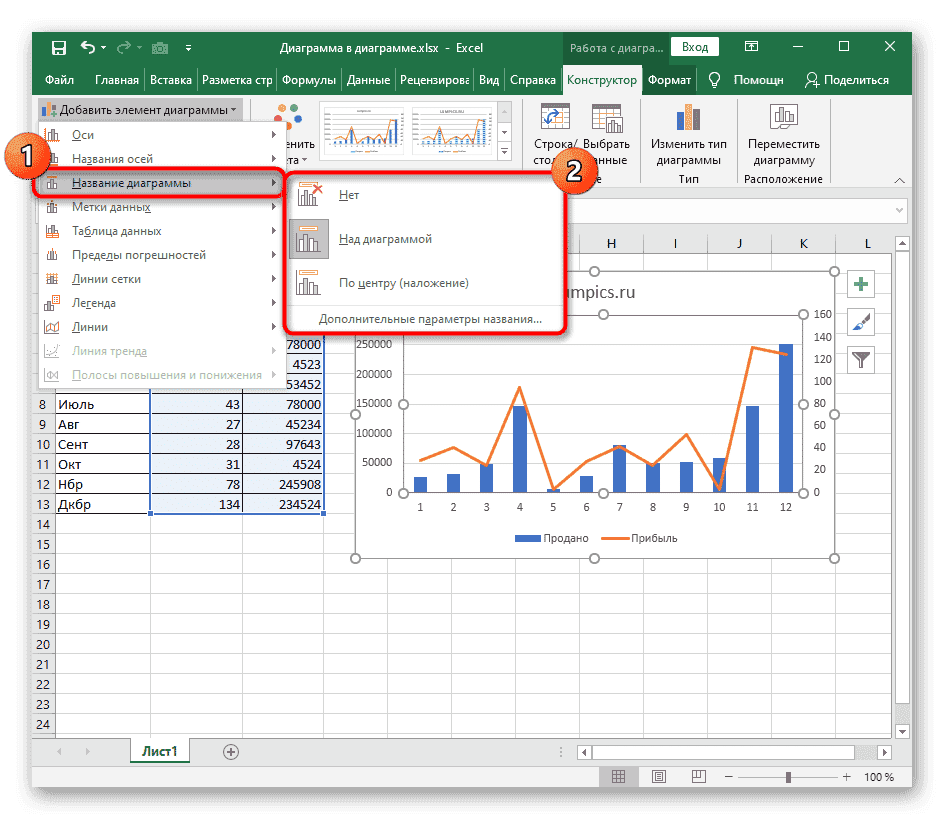Expand the Метки данных submenu
This screenshot has height=819, width=944.
click(110, 207)
